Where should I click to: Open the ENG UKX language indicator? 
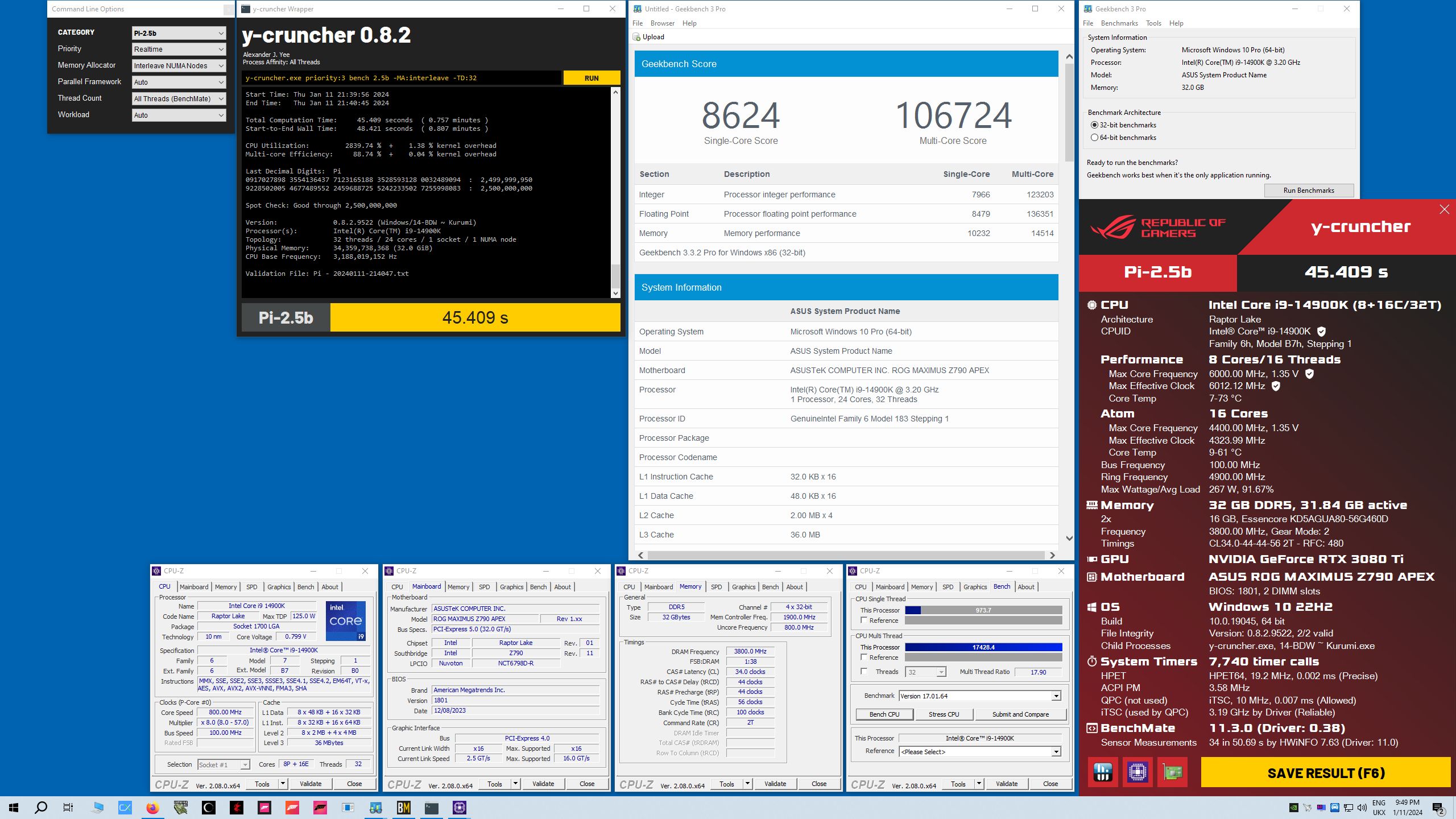(1379, 808)
